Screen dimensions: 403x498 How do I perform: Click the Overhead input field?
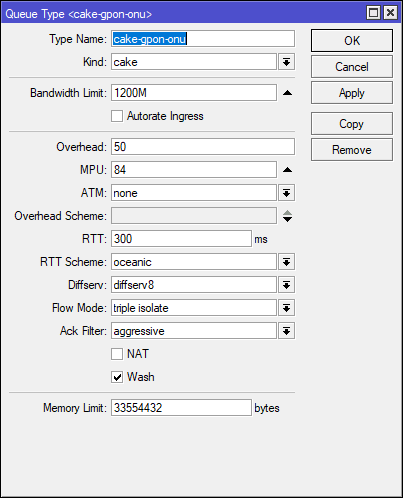[203, 147]
